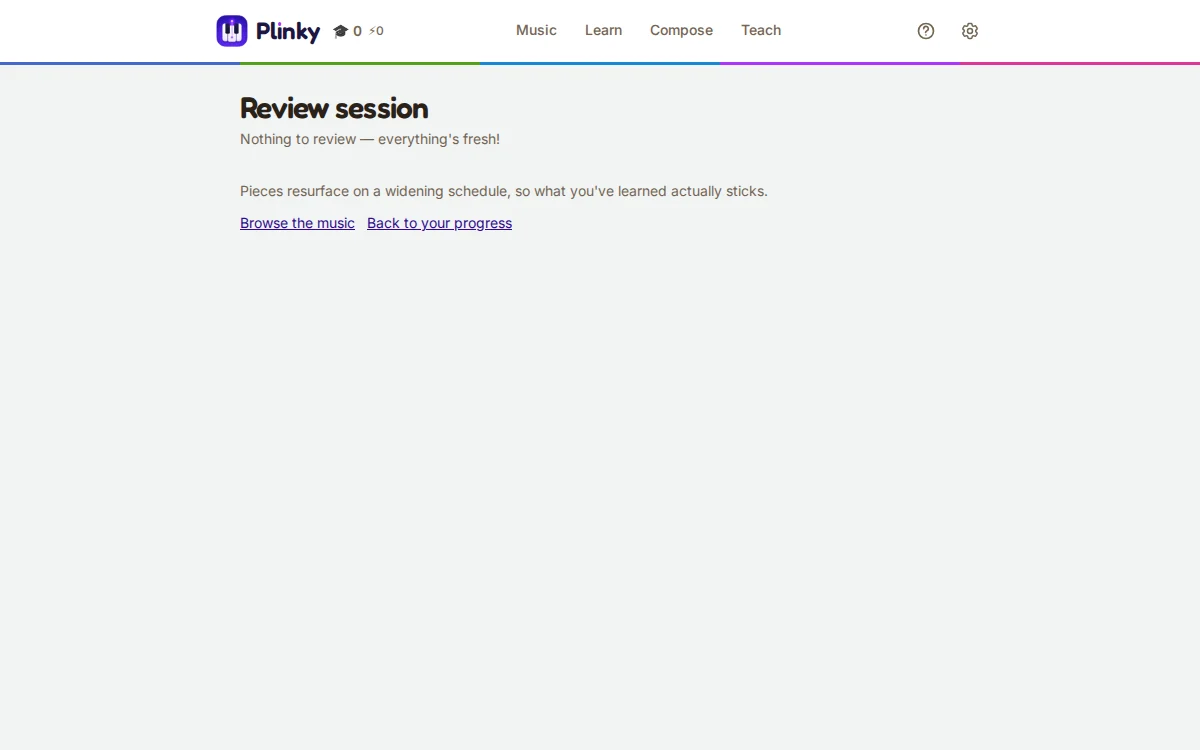Open the settings gear icon
1200x750 pixels.
point(970,31)
